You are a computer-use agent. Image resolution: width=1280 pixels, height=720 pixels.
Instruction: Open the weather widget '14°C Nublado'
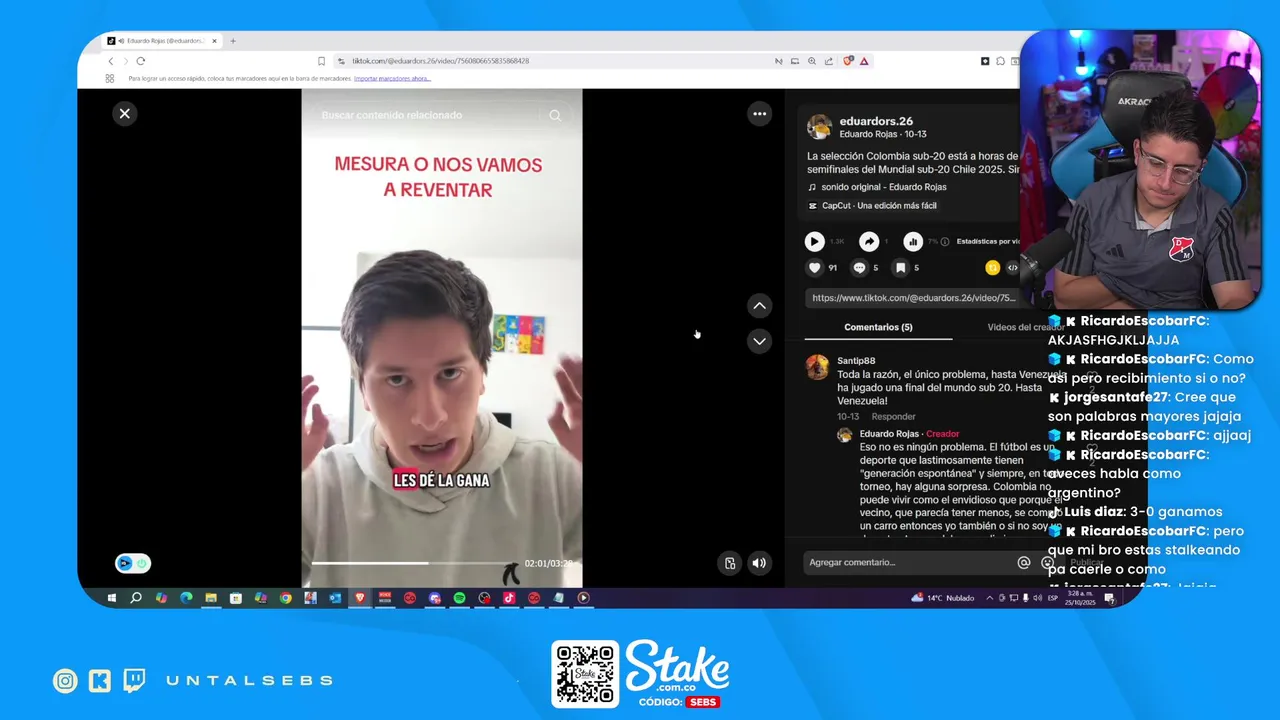942,598
